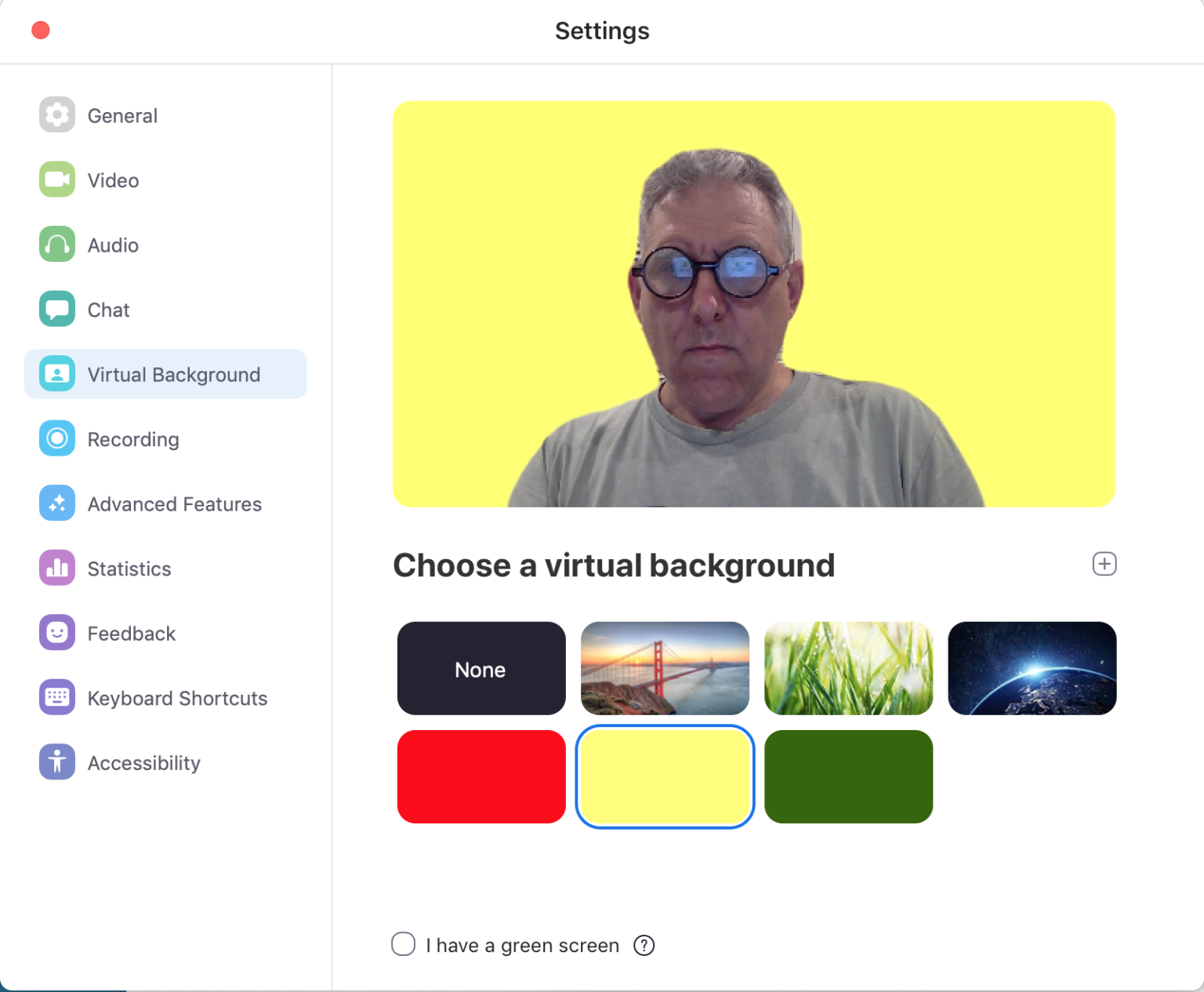The height and width of the screenshot is (992, 1204).
Task: Open the Accessibility person icon
Action: click(57, 762)
